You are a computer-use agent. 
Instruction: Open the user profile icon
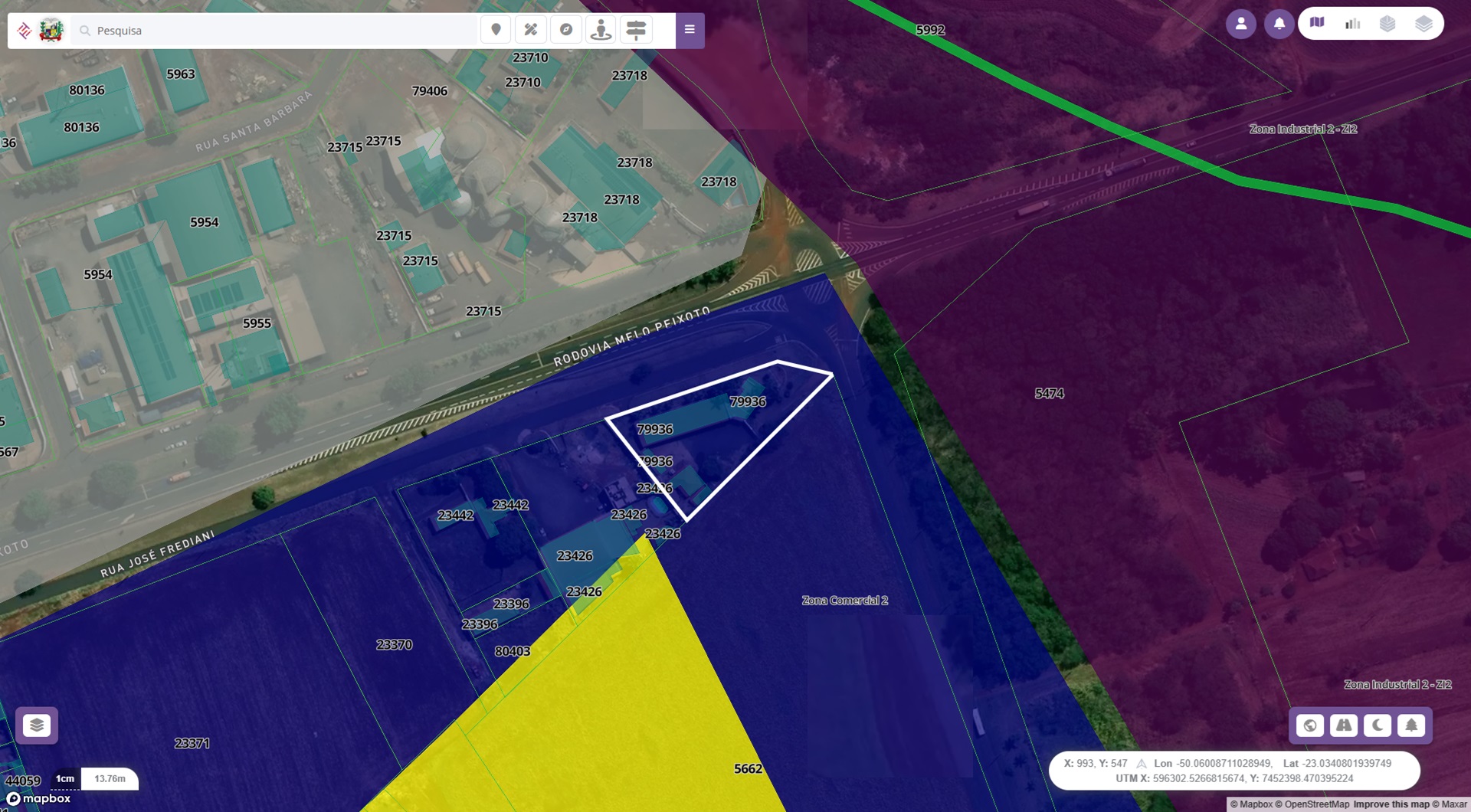[1240, 24]
